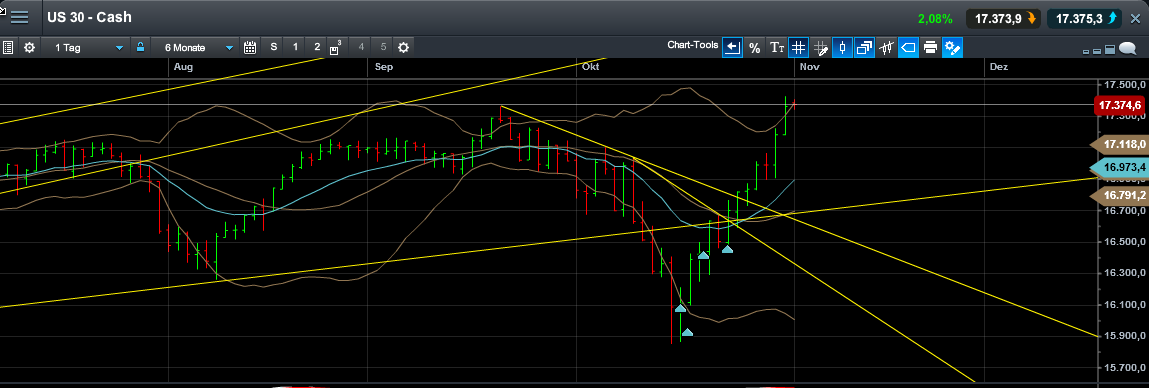
Task: Switch to percent scale tool
Action: (754, 48)
